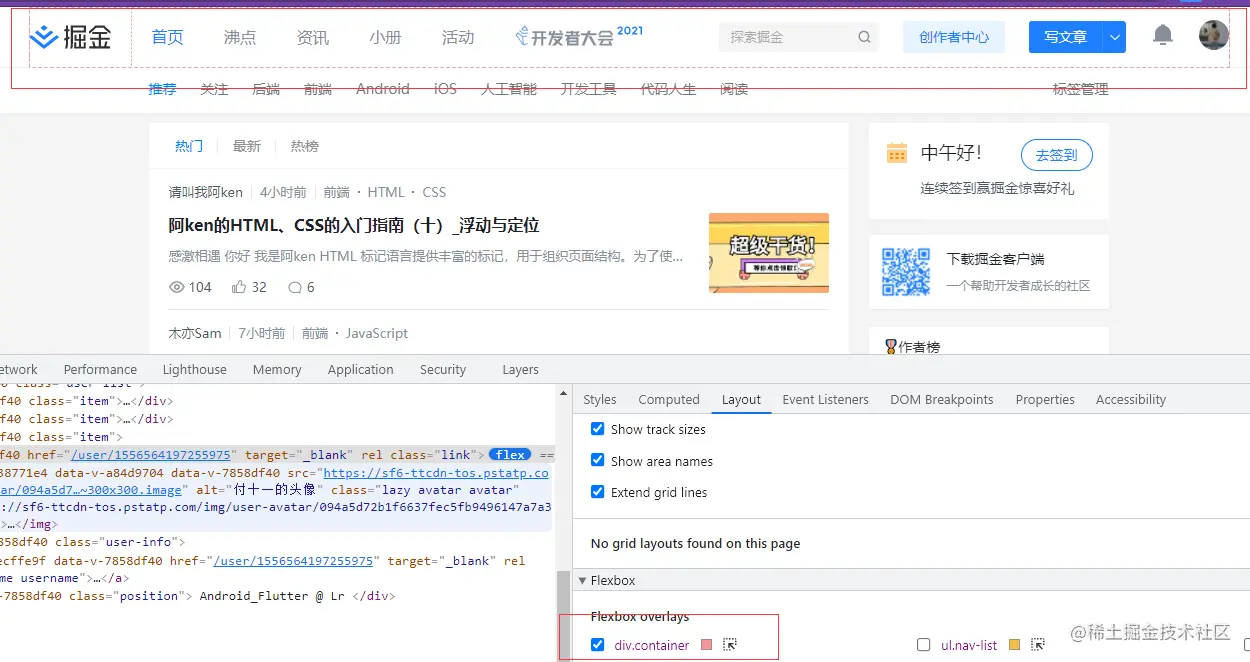The image size is (1250, 662).
Task: Switch to Styles tab
Action: tap(600, 399)
